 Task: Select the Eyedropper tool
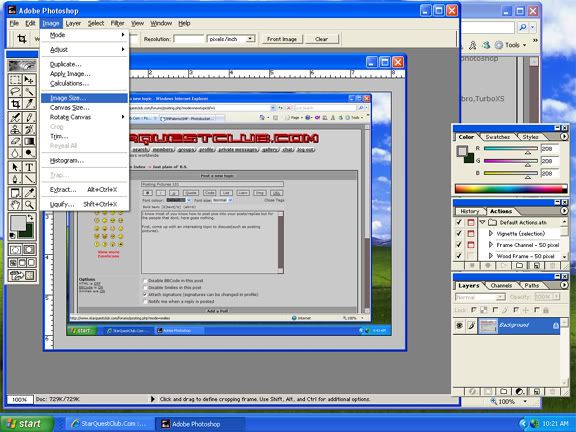pyautogui.click(x=29, y=193)
